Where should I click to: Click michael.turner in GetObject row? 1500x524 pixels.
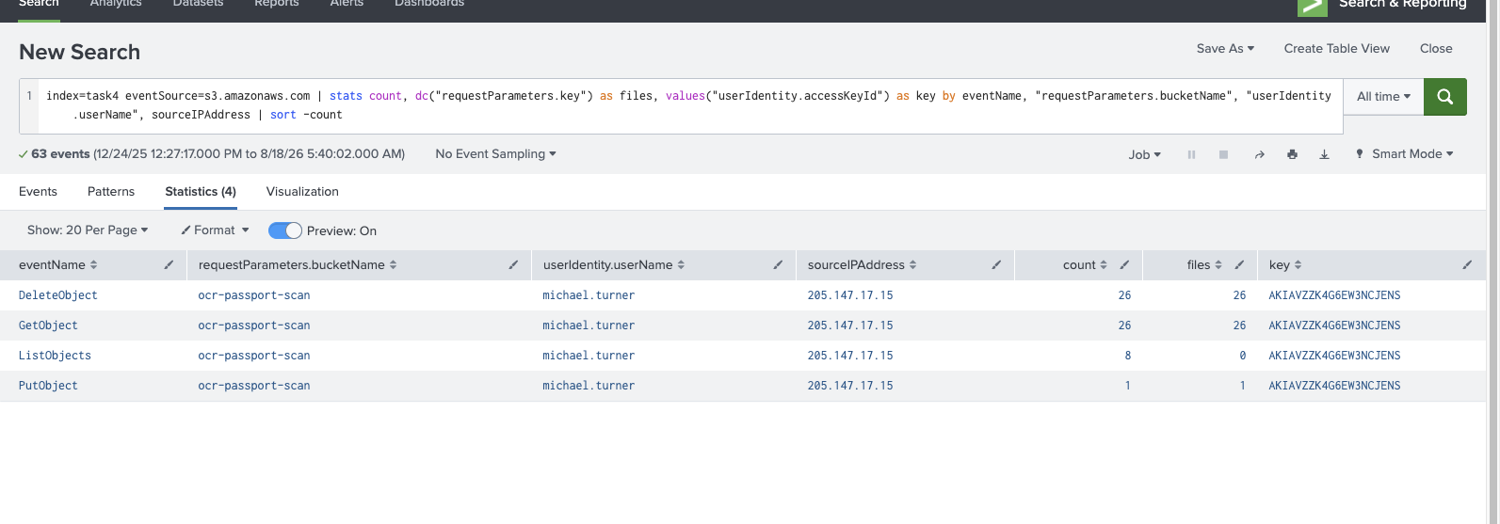point(588,325)
